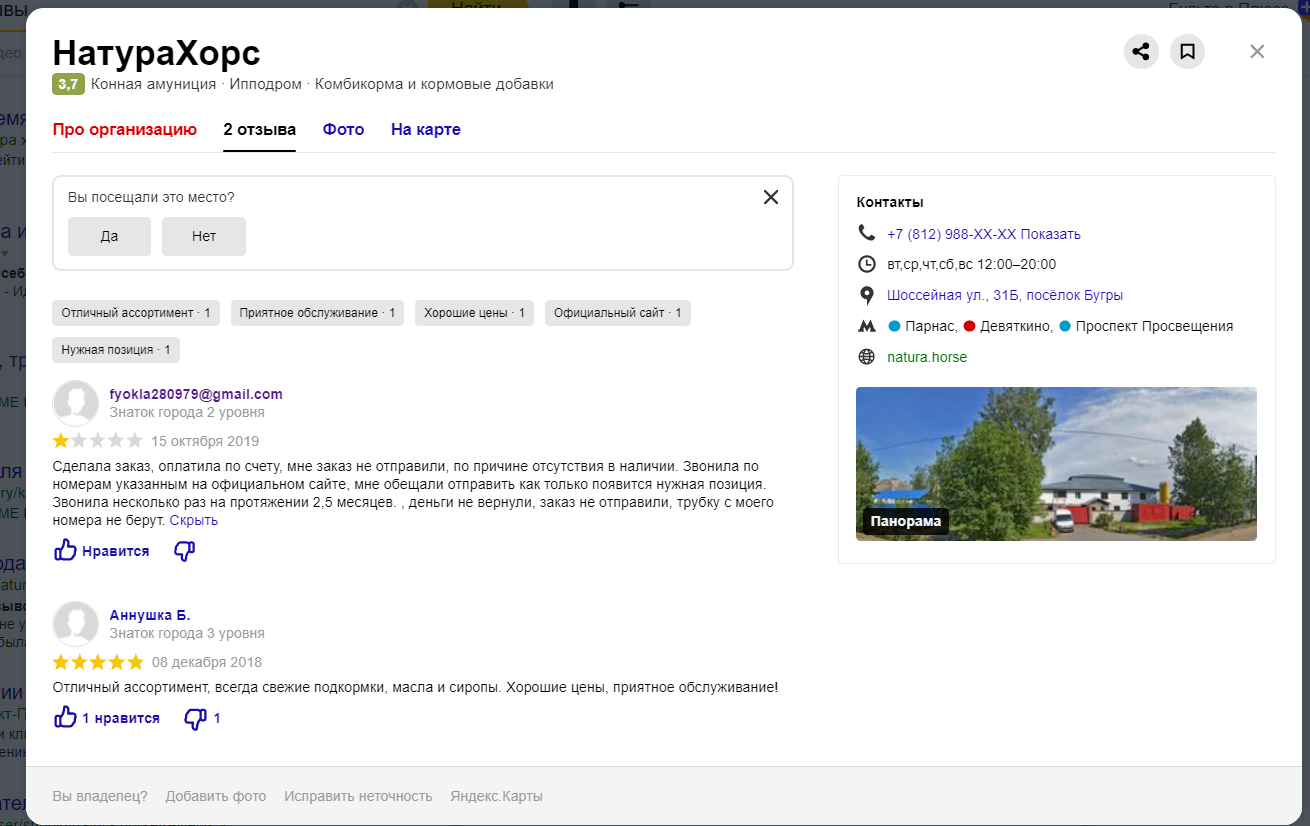Select the 'Приятное обслуживание' review tag
The height and width of the screenshot is (826, 1310).
(317, 313)
